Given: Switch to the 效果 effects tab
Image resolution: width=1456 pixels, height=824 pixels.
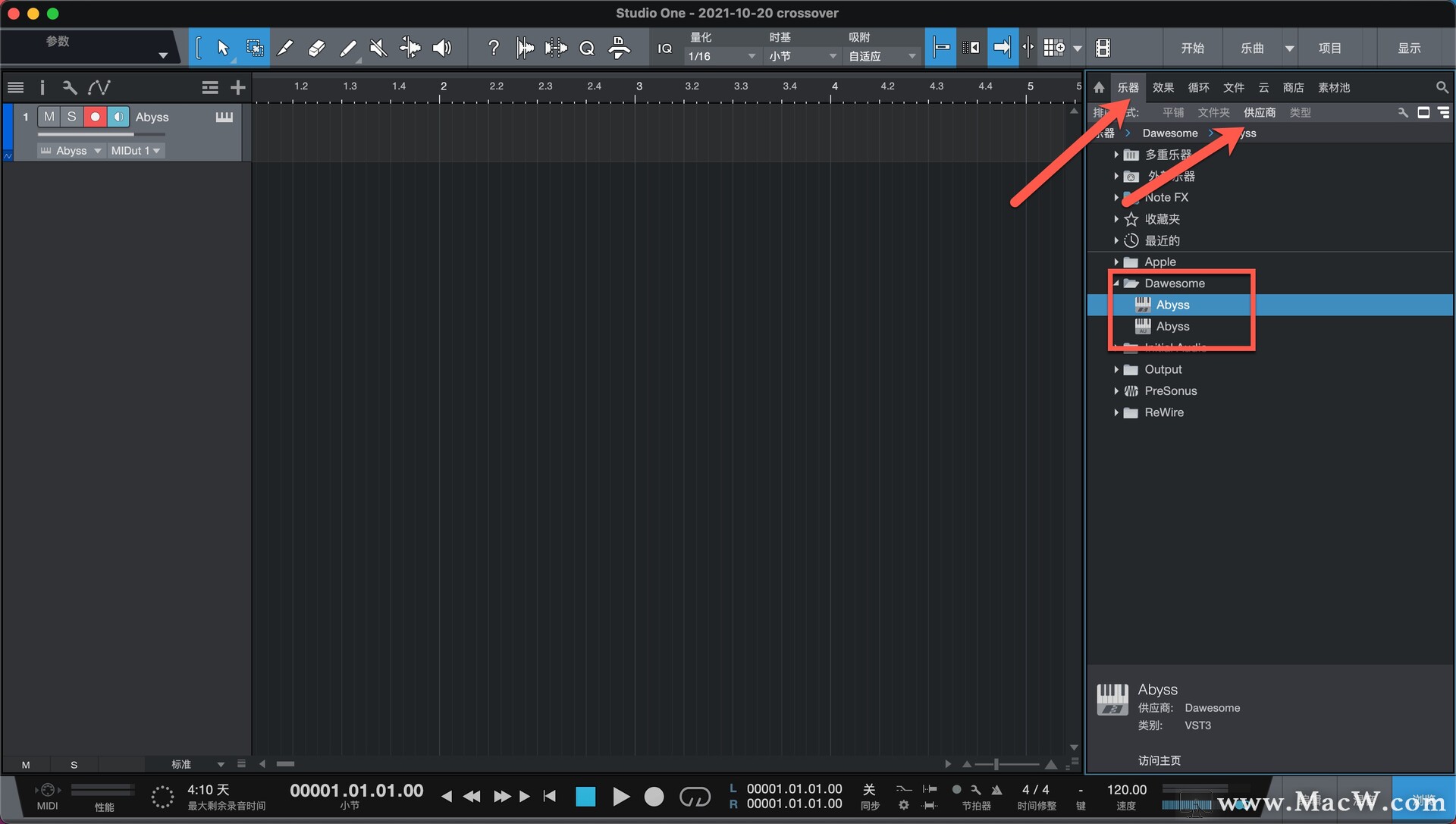Looking at the screenshot, I should pos(1163,88).
